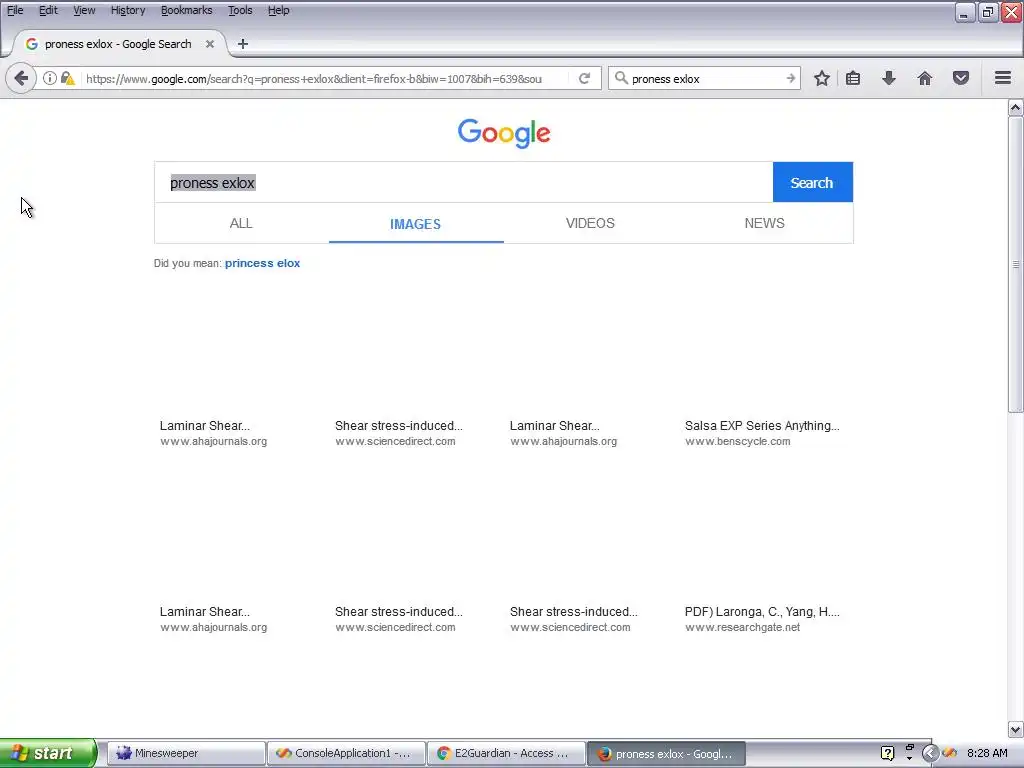Click the Google search text field
The height and width of the screenshot is (768, 1024).
tap(464, 182)
